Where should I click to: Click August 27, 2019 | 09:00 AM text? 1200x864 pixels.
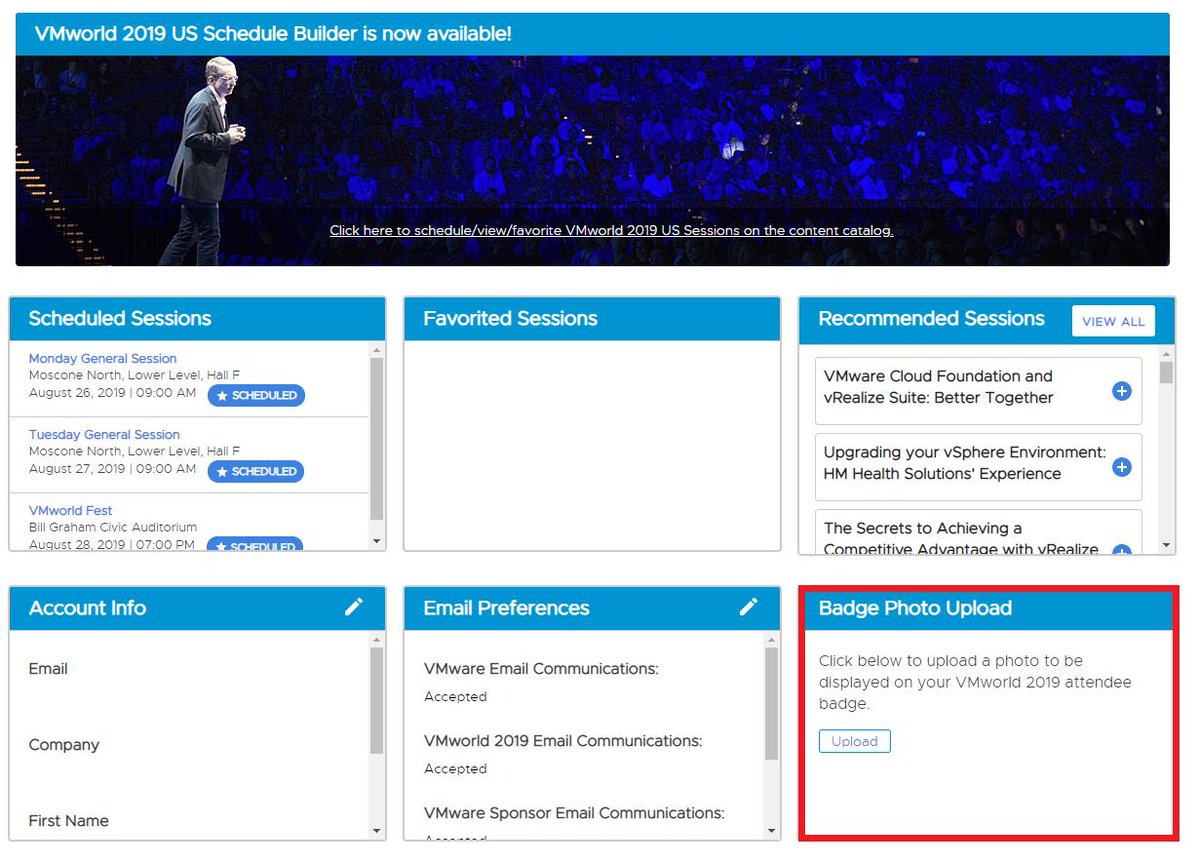tap(112, 468)
